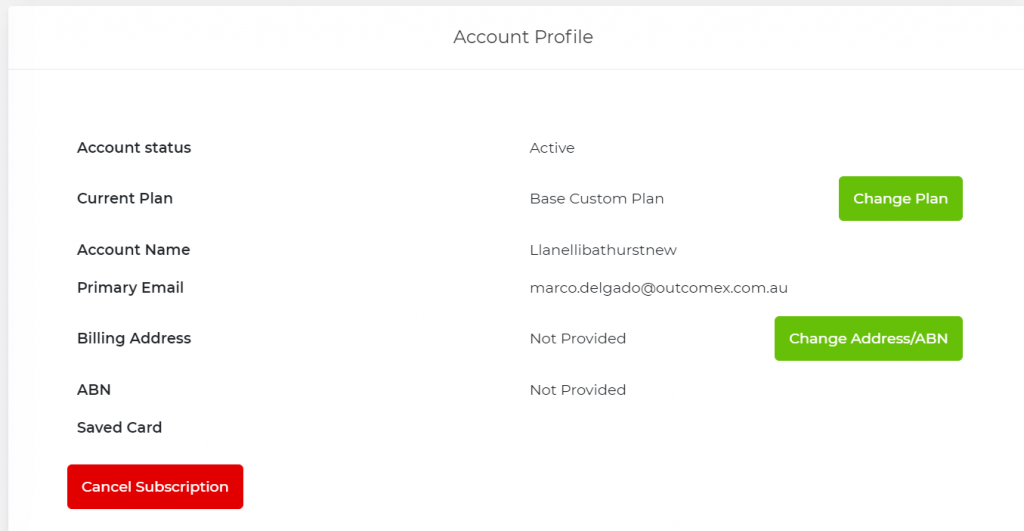Click the ABN field label

tap(94, 390)
